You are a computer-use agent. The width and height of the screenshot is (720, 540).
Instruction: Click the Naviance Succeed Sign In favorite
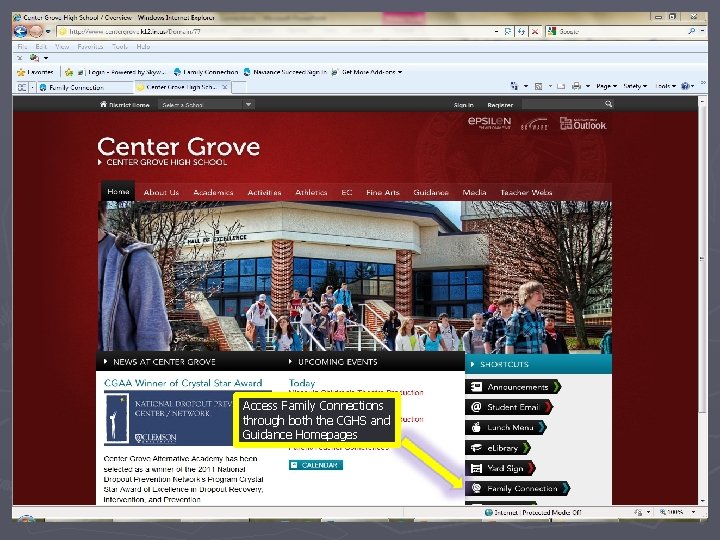pyautogui.click(x=285, y=72)
